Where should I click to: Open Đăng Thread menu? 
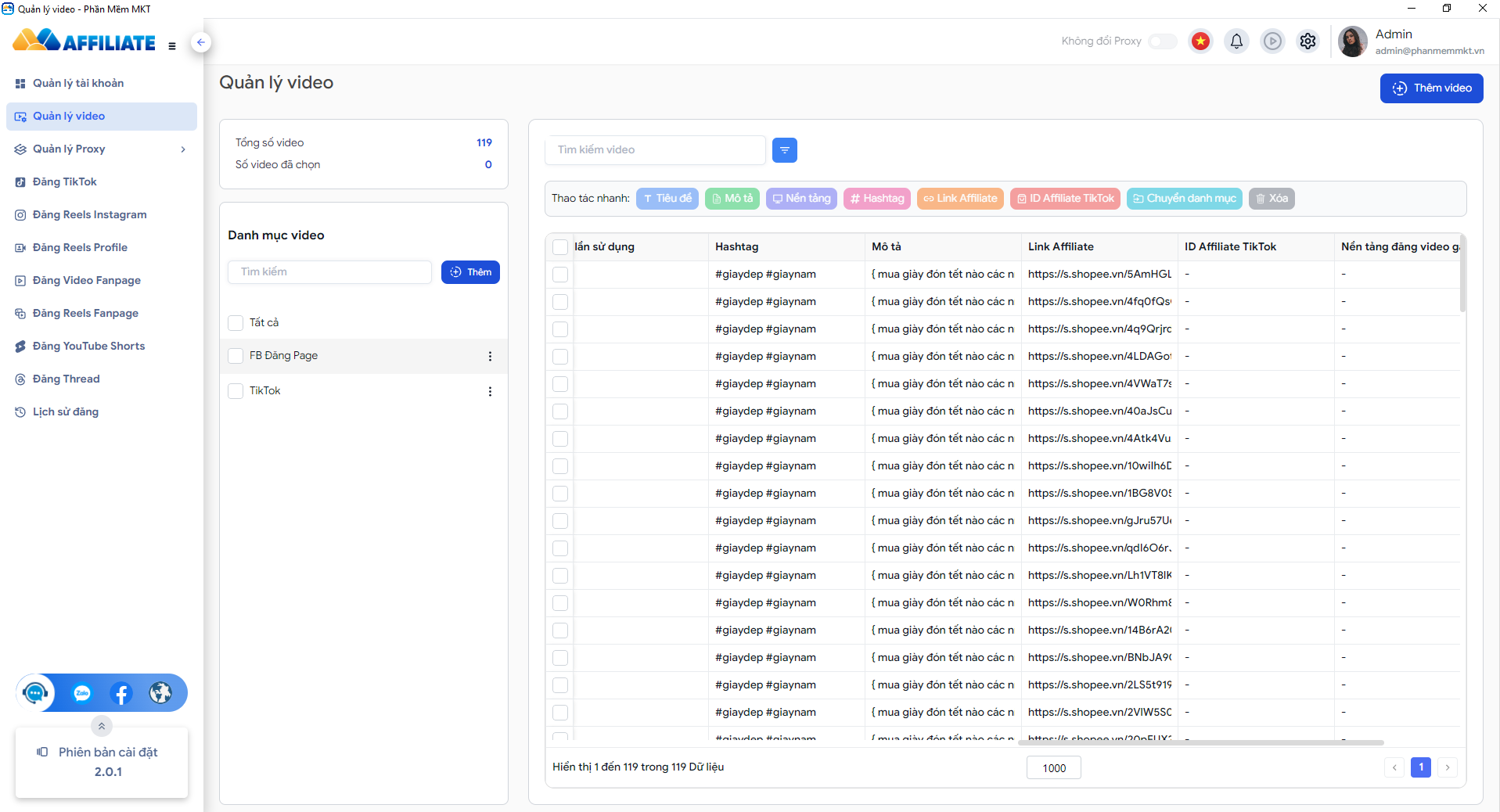102,379
